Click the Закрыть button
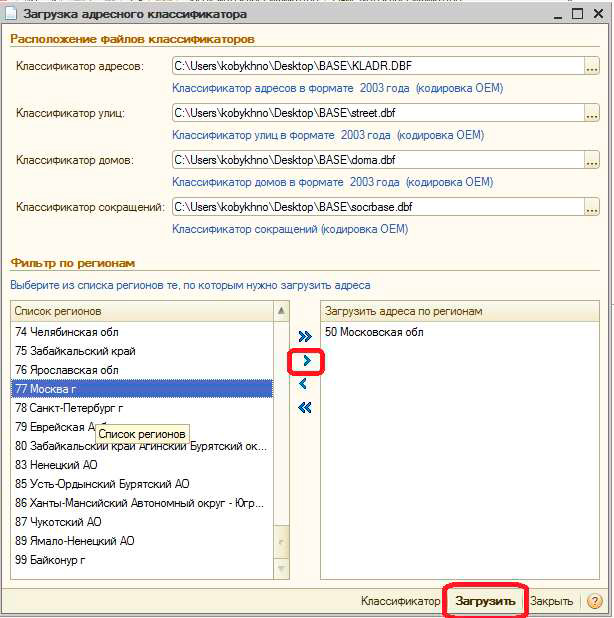Screen dimensions: 614x618 [x=551, y=601]
